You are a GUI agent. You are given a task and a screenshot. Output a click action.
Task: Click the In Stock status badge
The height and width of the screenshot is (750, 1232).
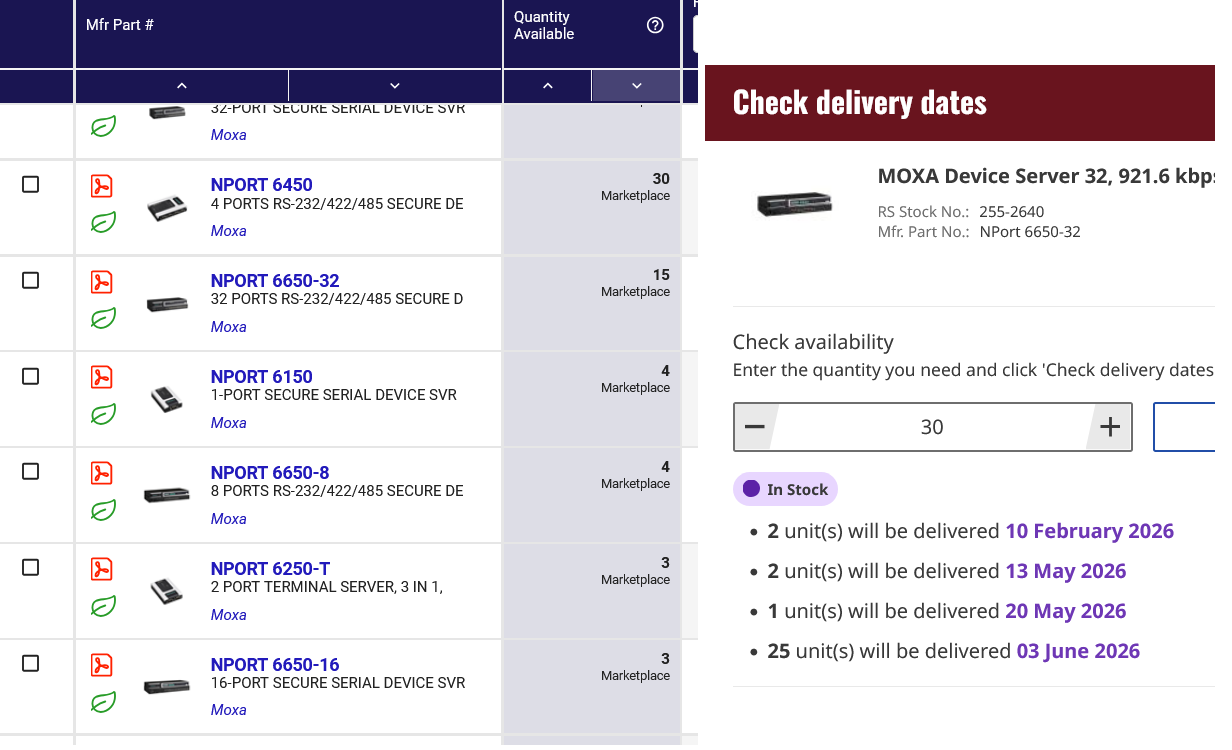point(785,489)
